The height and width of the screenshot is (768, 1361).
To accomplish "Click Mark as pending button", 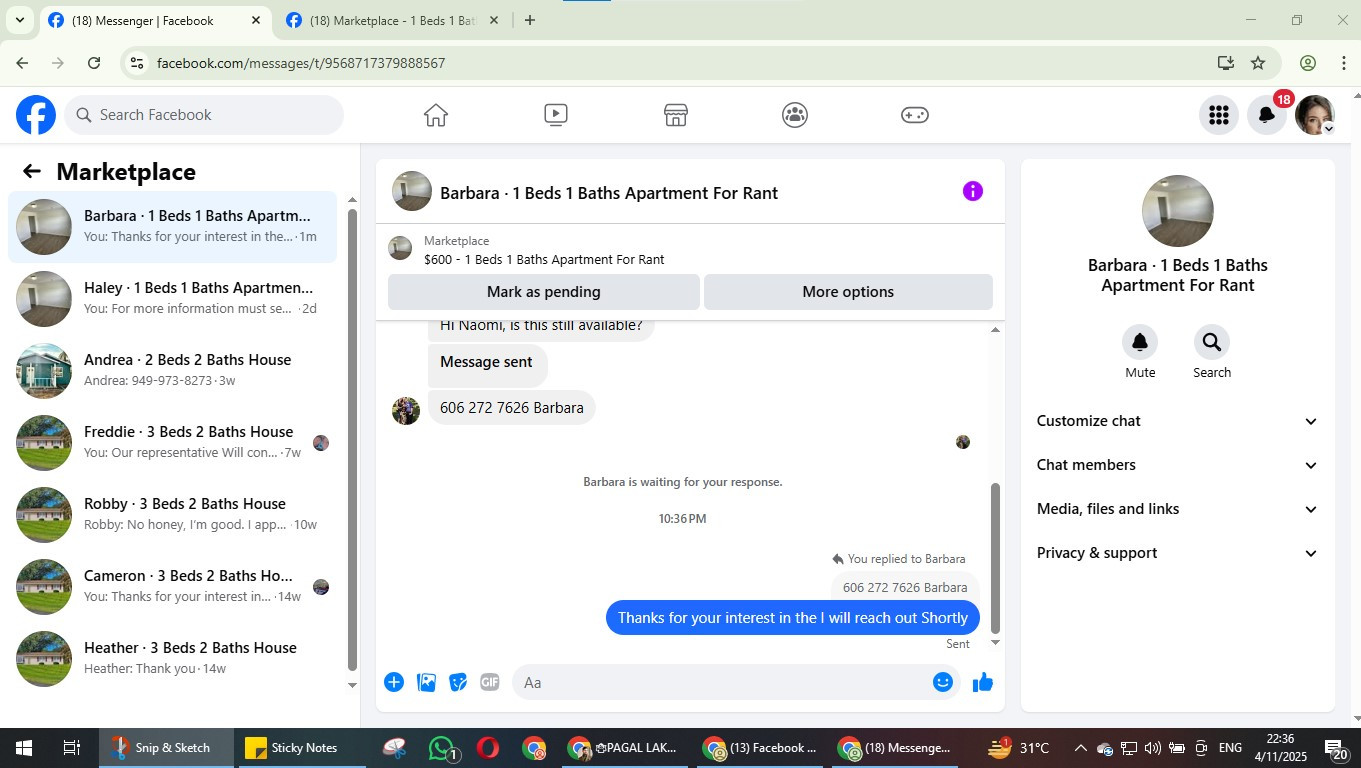I will tap(544, 292).
